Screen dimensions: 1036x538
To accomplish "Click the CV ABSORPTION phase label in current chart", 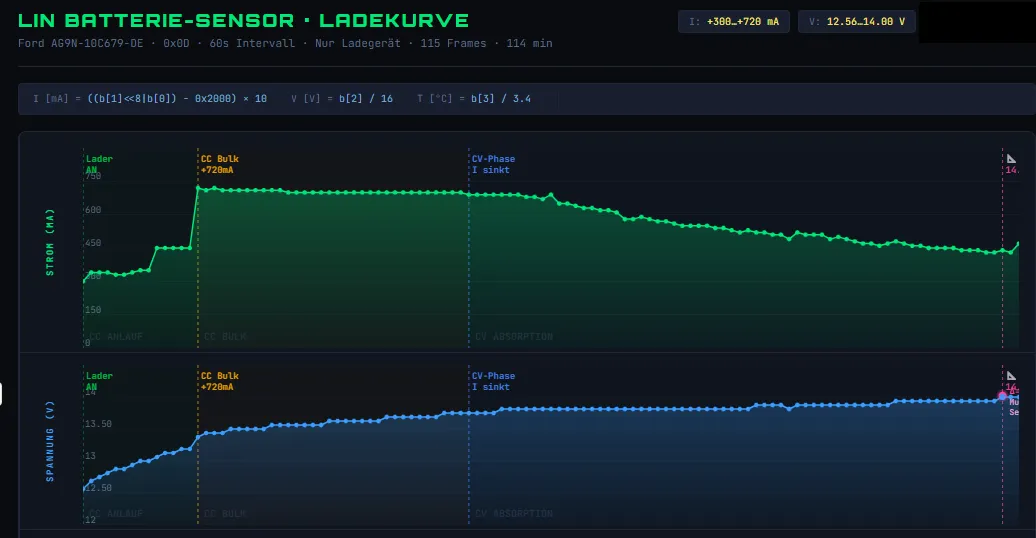I will click(x=513, y=337).
